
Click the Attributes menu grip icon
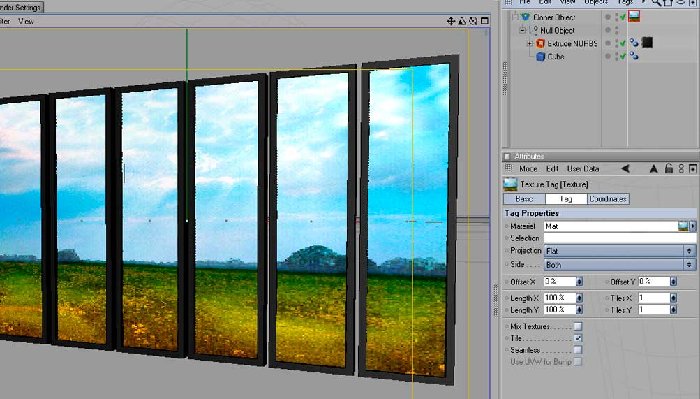click(x=508, y=168)
